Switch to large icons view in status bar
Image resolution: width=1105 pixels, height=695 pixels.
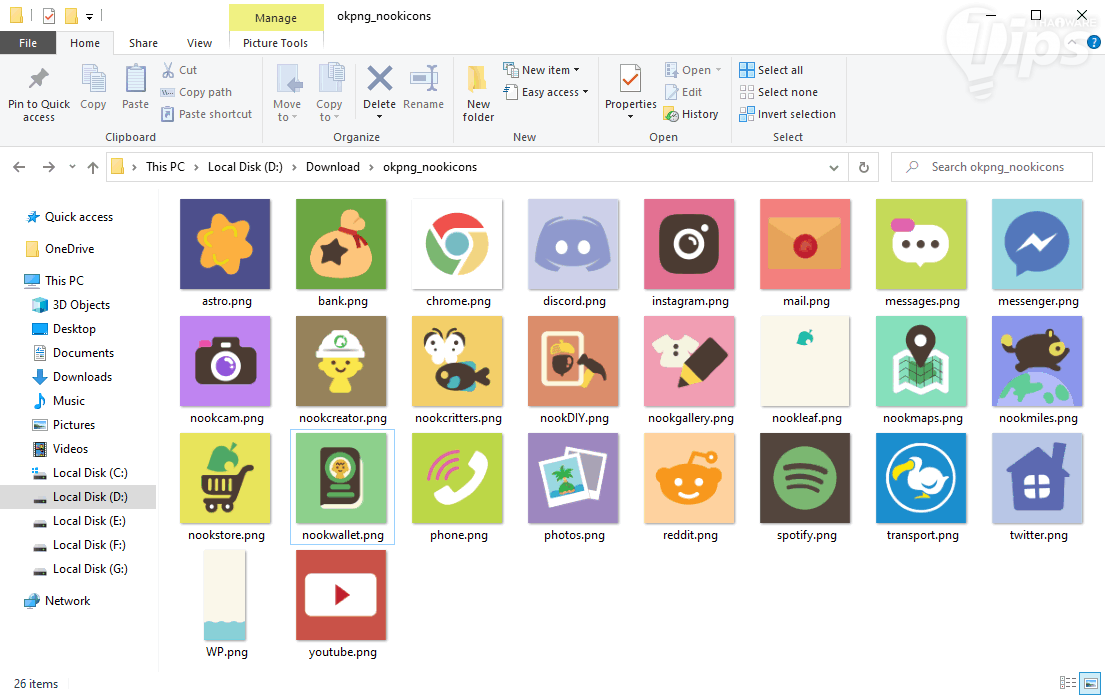coord(1089,684)
